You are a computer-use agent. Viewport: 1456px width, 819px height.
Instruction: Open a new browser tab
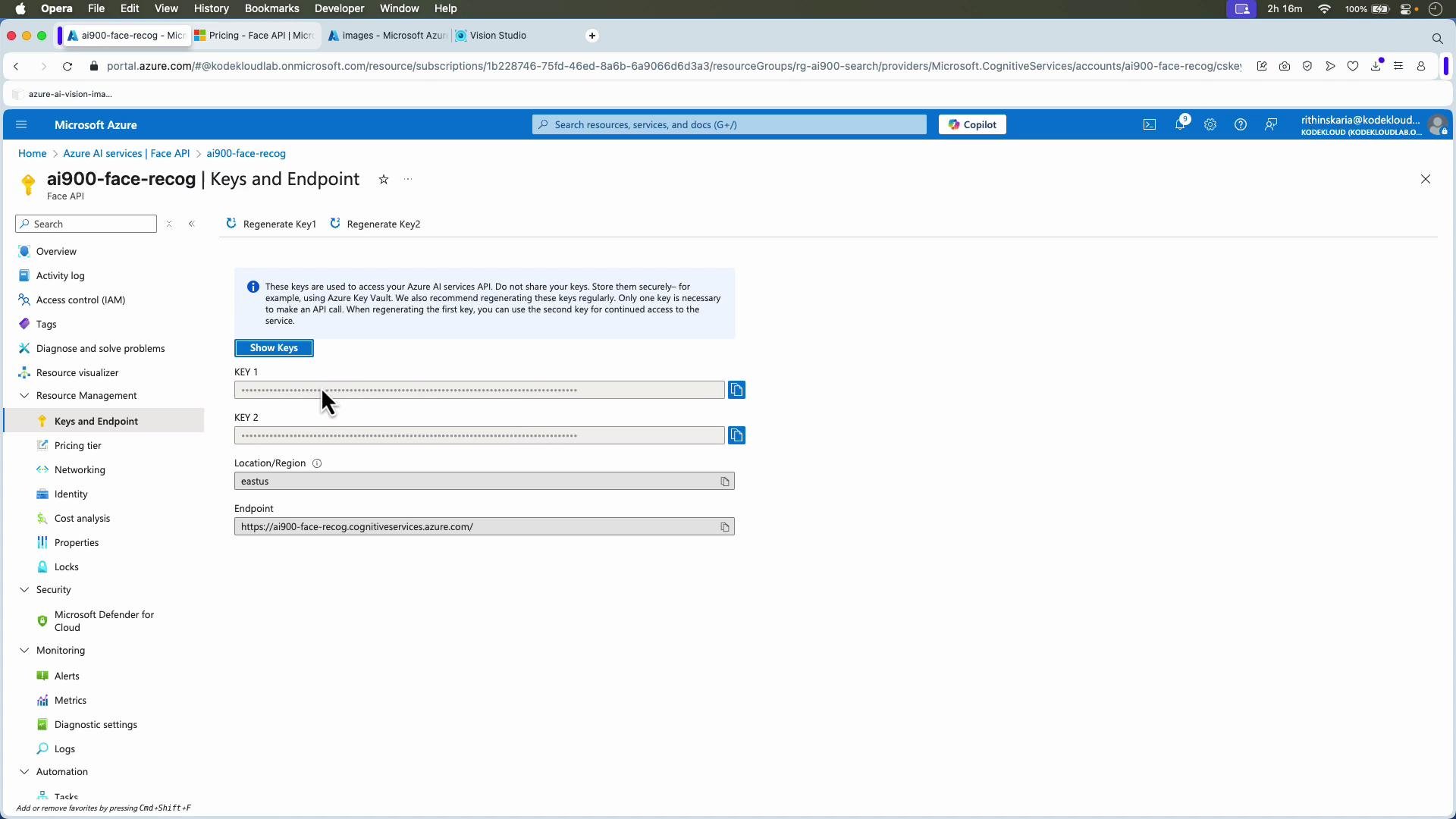(x=592, y=36)
